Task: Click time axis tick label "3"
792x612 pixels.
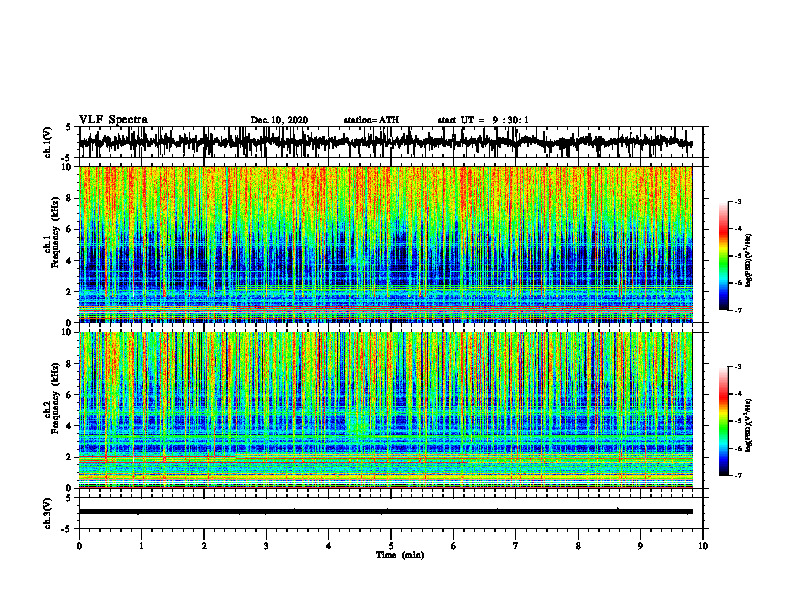Action: [x=266, y=546]
